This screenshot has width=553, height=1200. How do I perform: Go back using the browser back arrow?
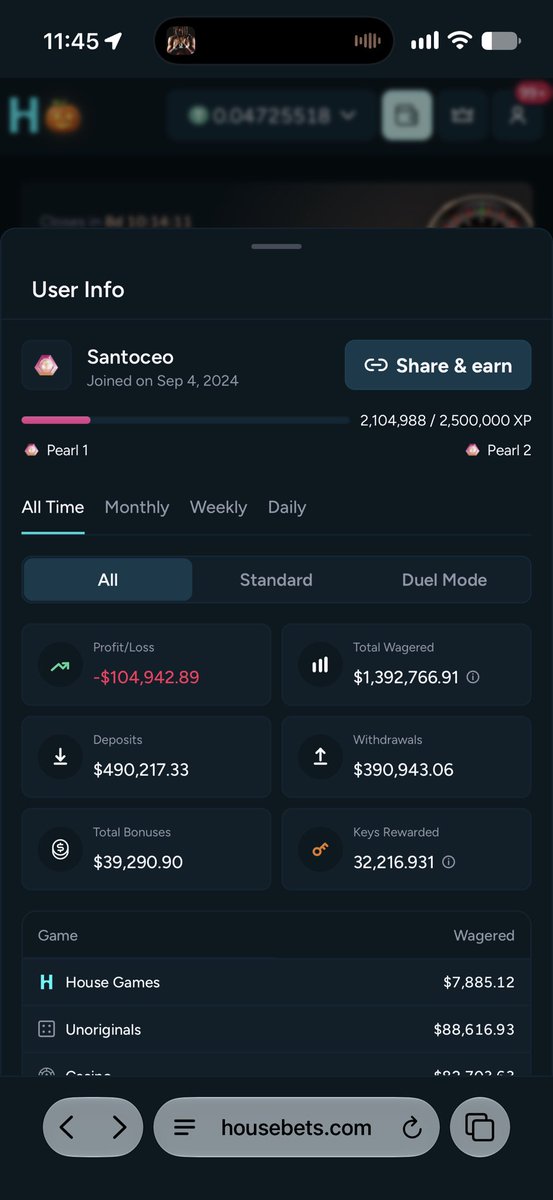pyautogui.click(x=67, y=1128)
